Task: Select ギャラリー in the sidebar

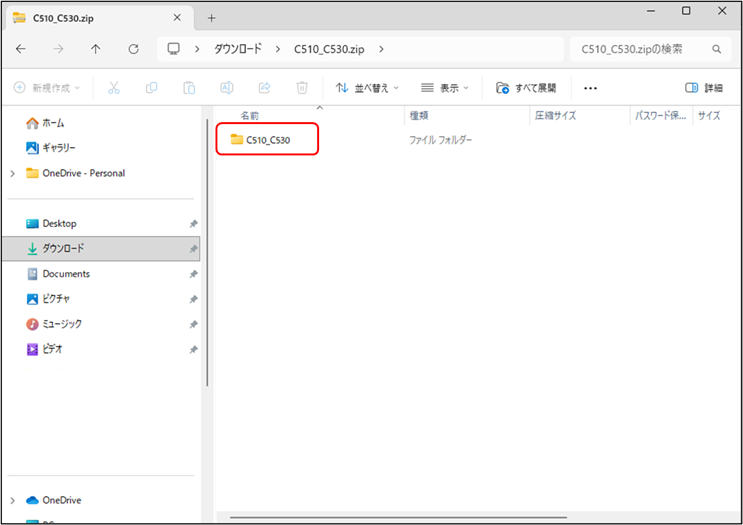Action: pos(58,148)
